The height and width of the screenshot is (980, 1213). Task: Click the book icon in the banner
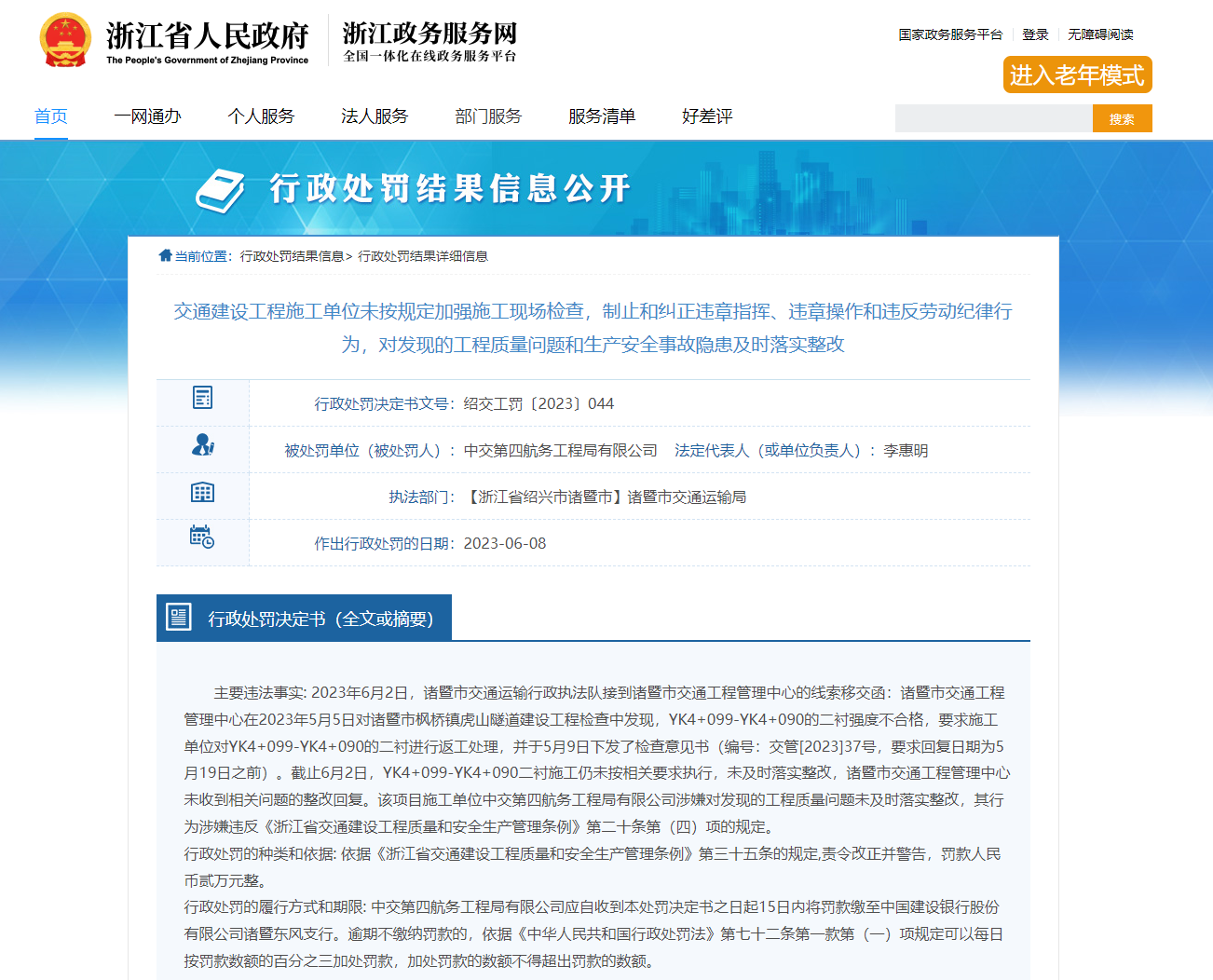click(220, 191)
